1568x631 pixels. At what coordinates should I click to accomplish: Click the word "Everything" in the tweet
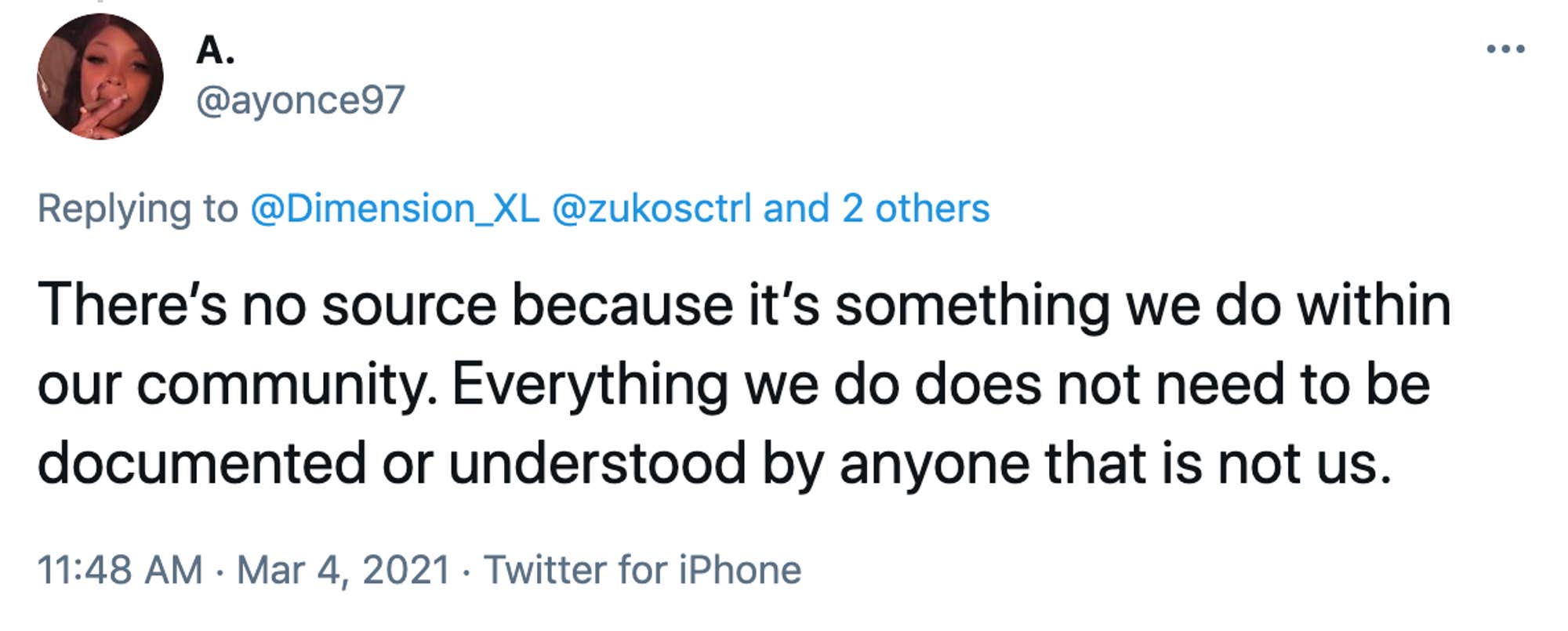(590, 386)
